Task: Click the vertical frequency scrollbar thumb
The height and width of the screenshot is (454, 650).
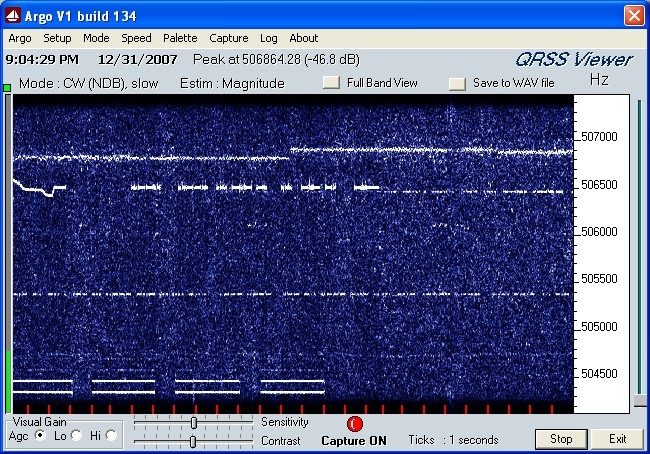Action: click(640, 401)
